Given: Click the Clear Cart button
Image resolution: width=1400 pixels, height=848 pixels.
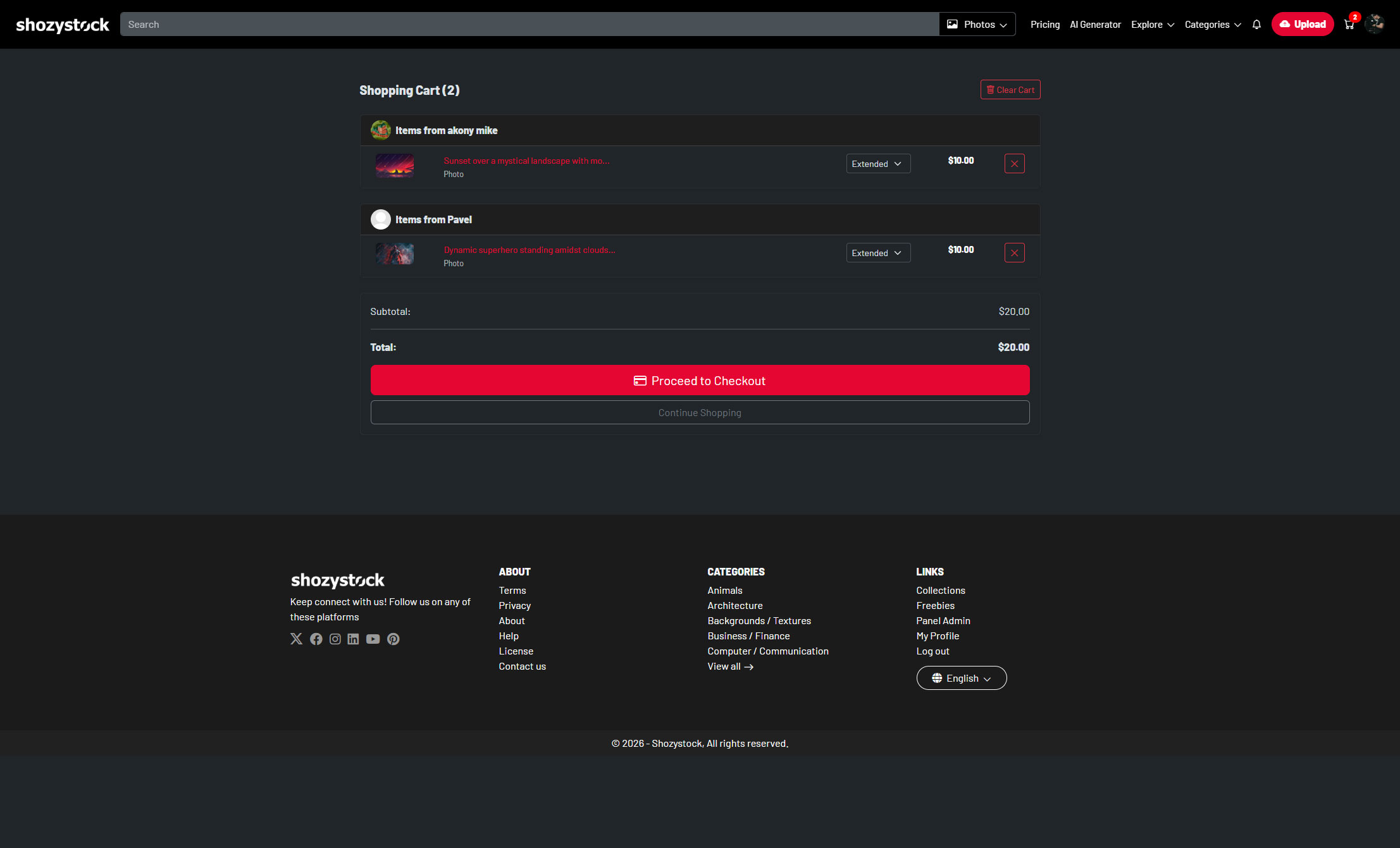Looking at the screenshot, I should click(x=1010, y=90).
